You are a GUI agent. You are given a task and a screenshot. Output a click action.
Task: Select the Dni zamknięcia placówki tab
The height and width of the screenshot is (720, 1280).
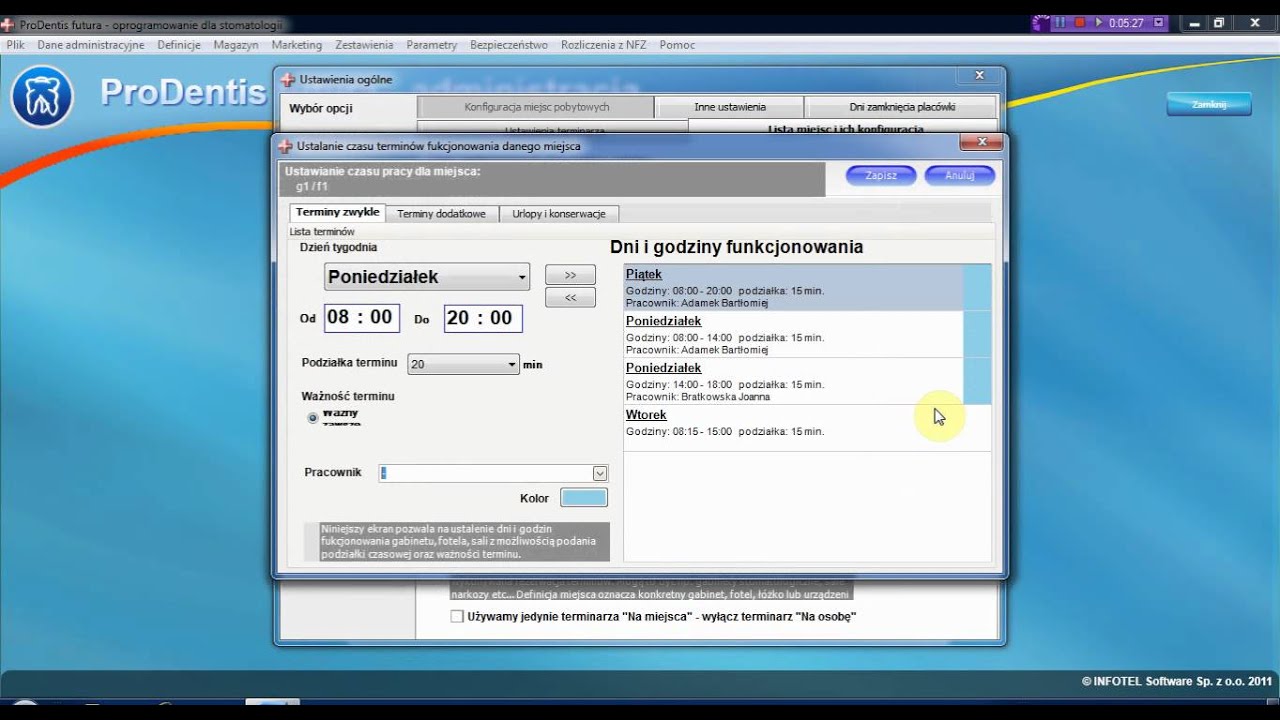902,107
